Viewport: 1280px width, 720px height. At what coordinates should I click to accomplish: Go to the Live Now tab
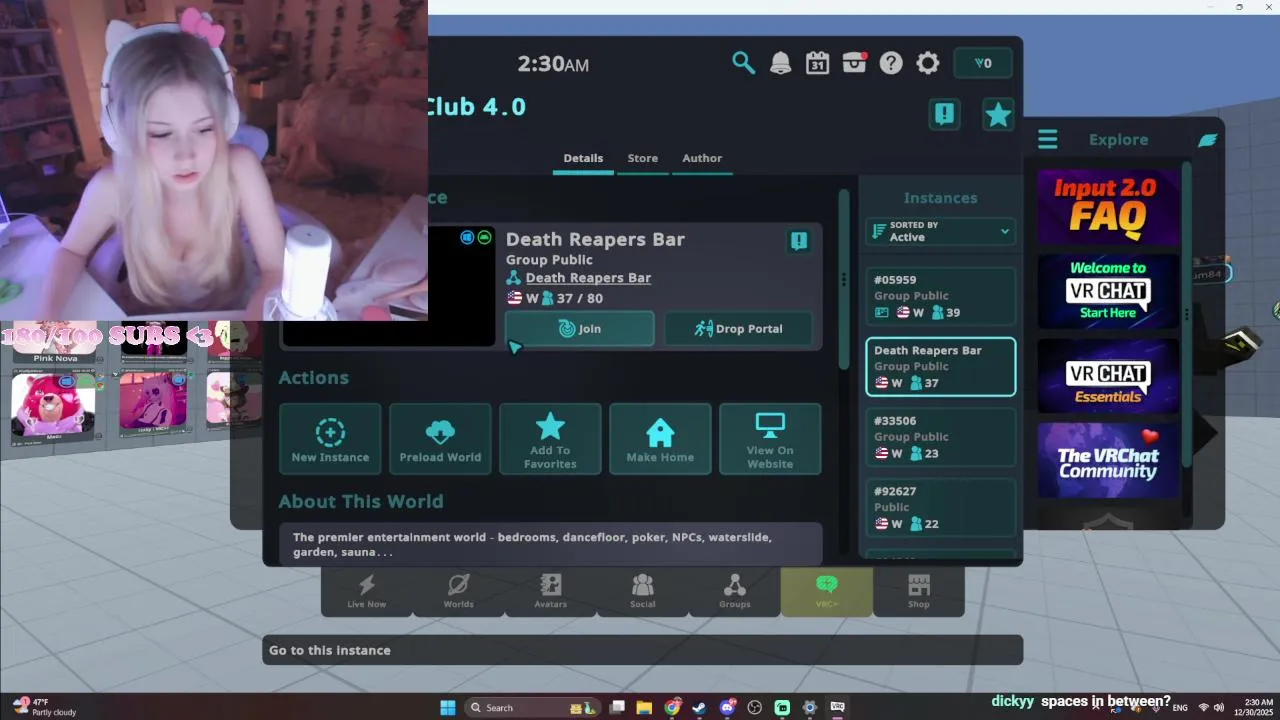366,591
